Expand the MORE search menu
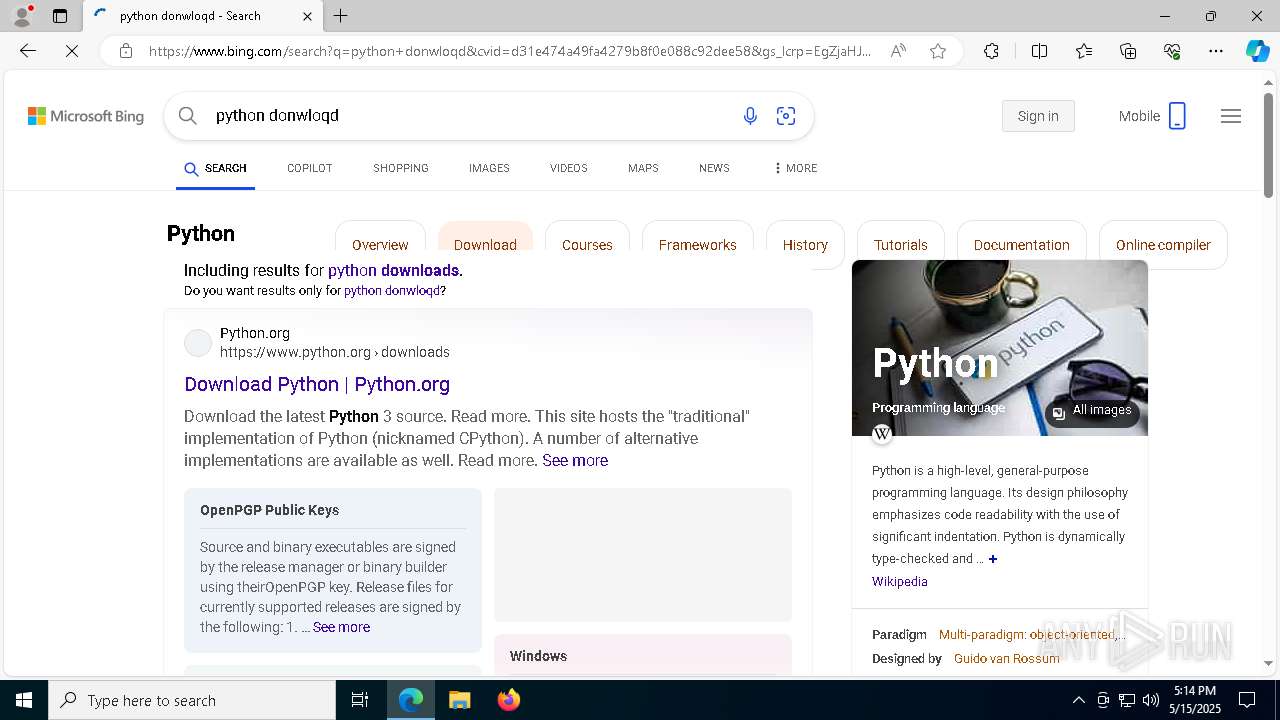Screen dimensions: 1280x720 [795, 168]
